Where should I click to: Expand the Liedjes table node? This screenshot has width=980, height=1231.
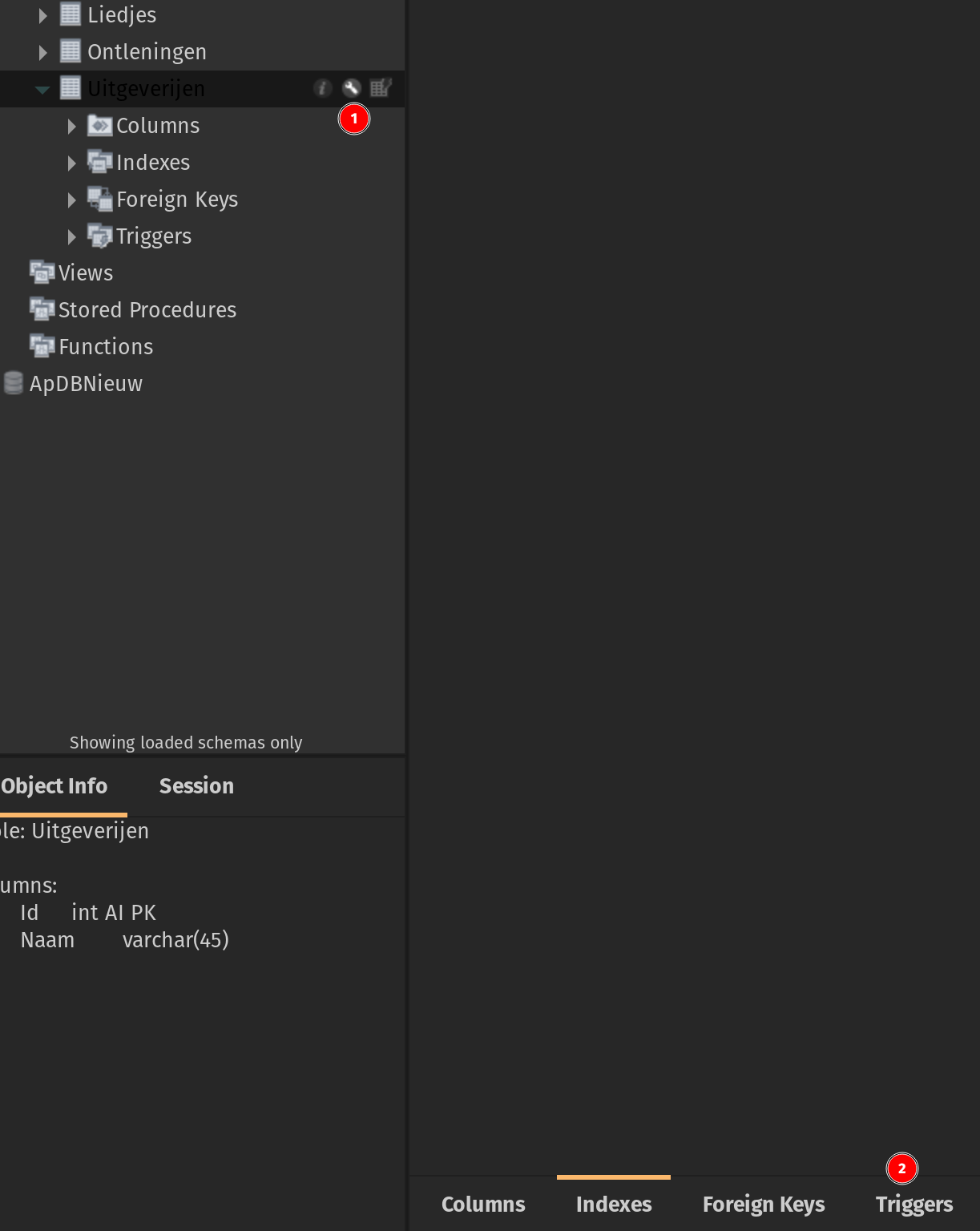click(x=43, y=15)
